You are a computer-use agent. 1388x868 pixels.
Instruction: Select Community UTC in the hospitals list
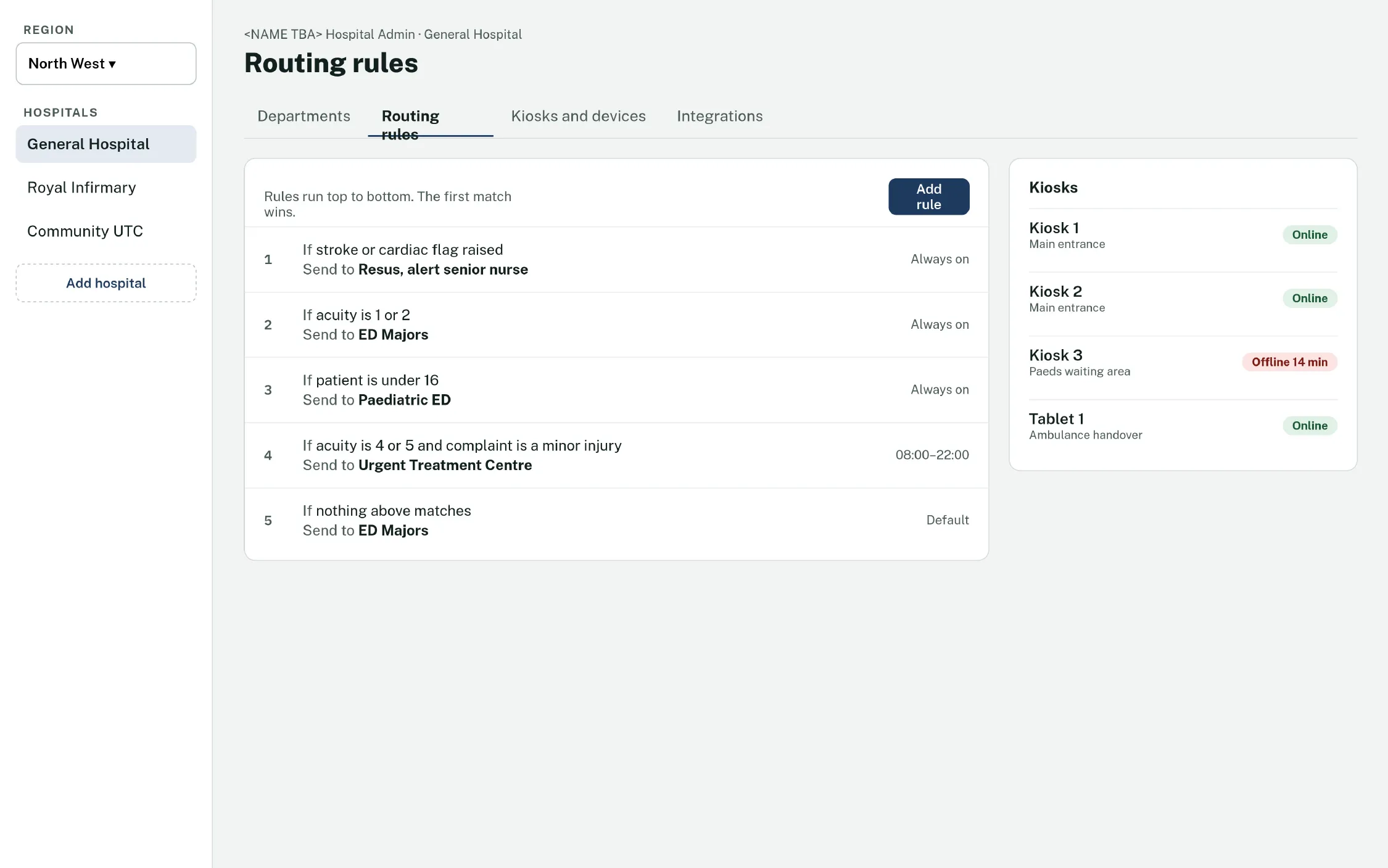click(x=106, y=231)
